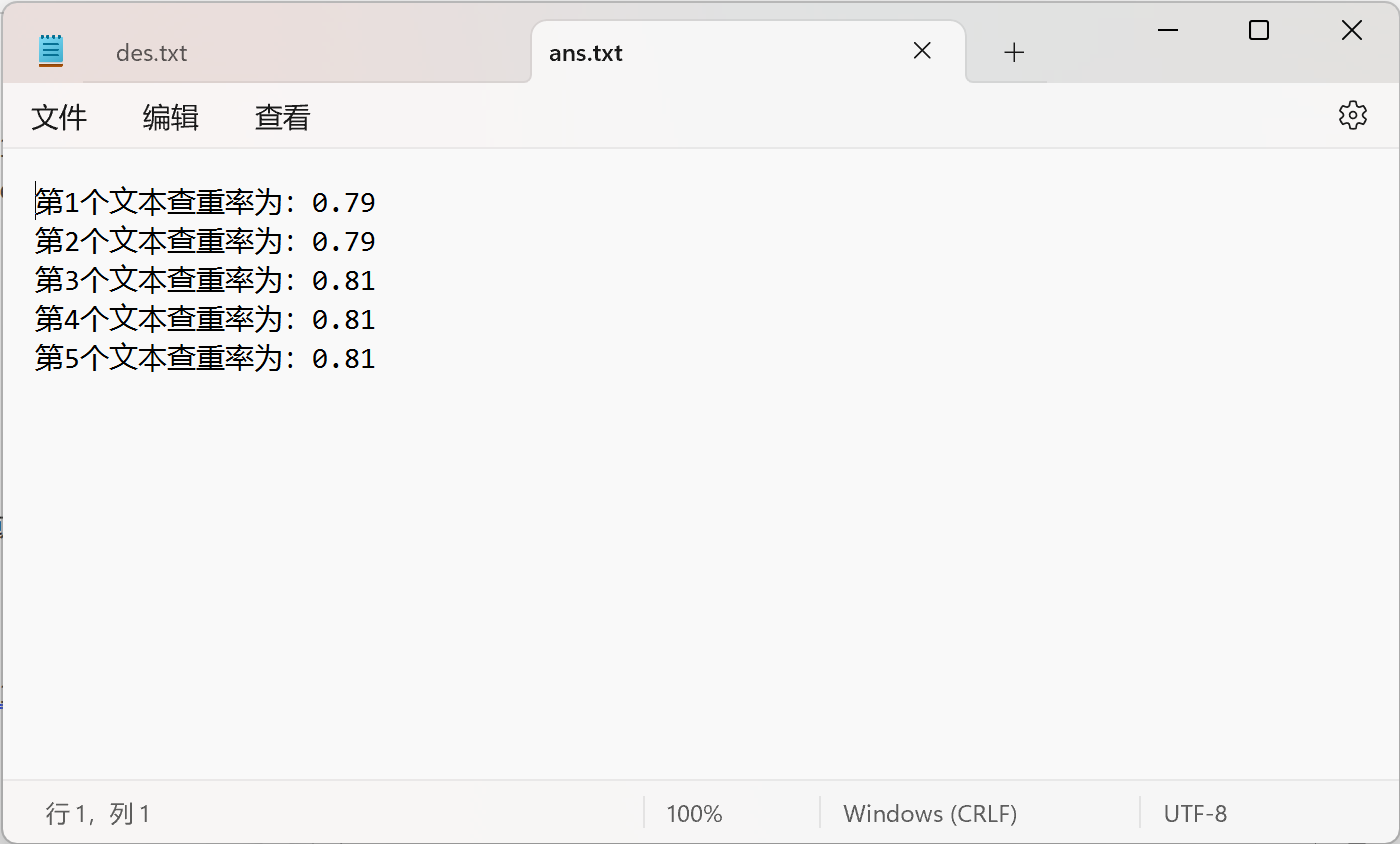
Task: Maximize the Notepad window
Action: 1259,31
